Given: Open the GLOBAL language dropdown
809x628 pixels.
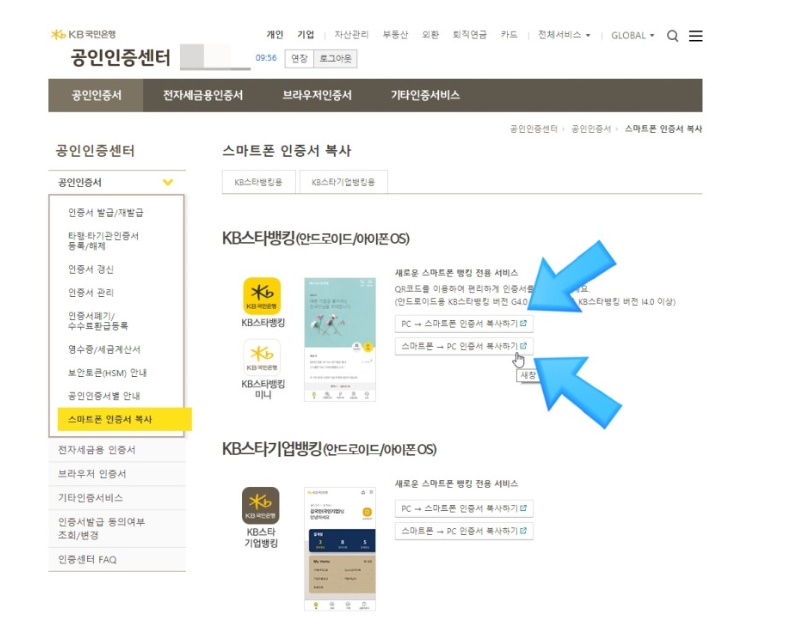Looking at the screenshot, I should tap(633, 35).
